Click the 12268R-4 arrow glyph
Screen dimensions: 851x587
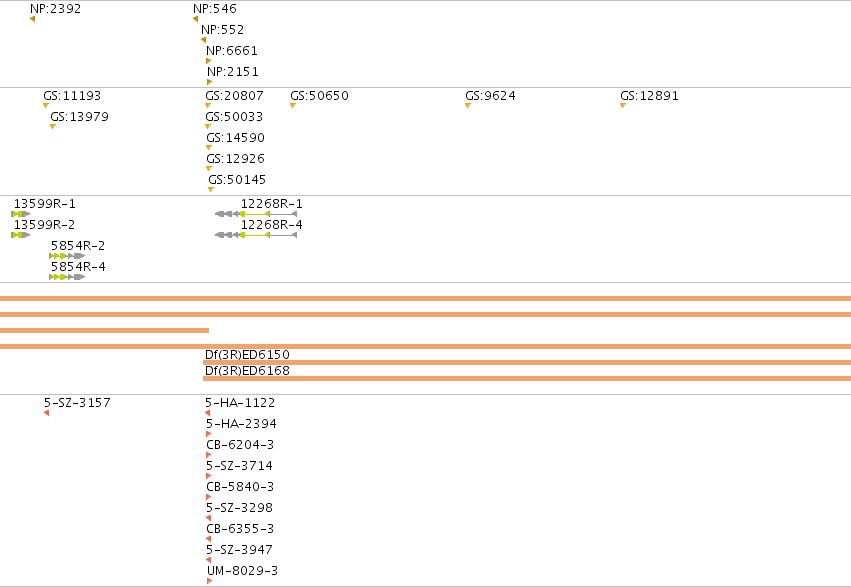256,235
